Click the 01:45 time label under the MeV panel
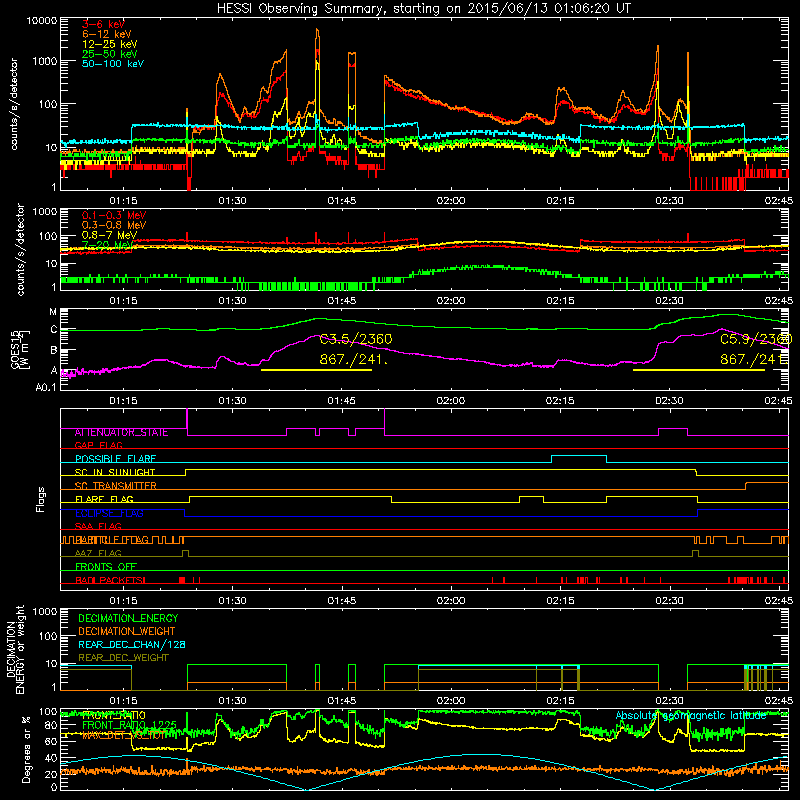800x800 pixels. tap(342, 301)
